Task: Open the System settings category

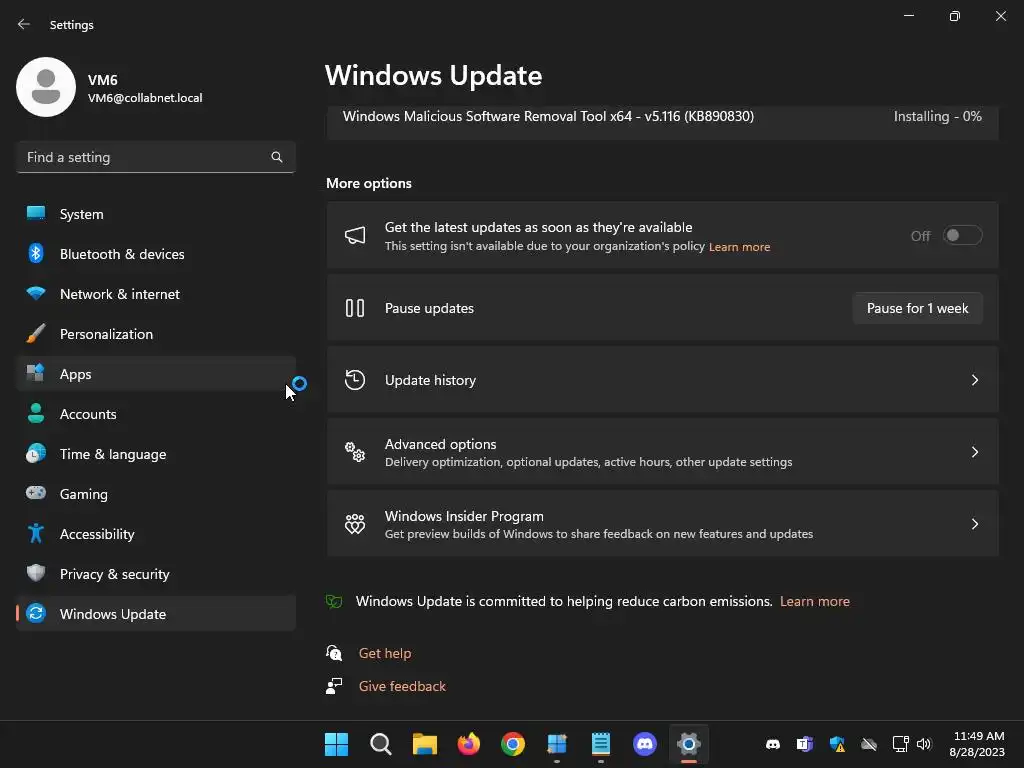Action: 156,214
